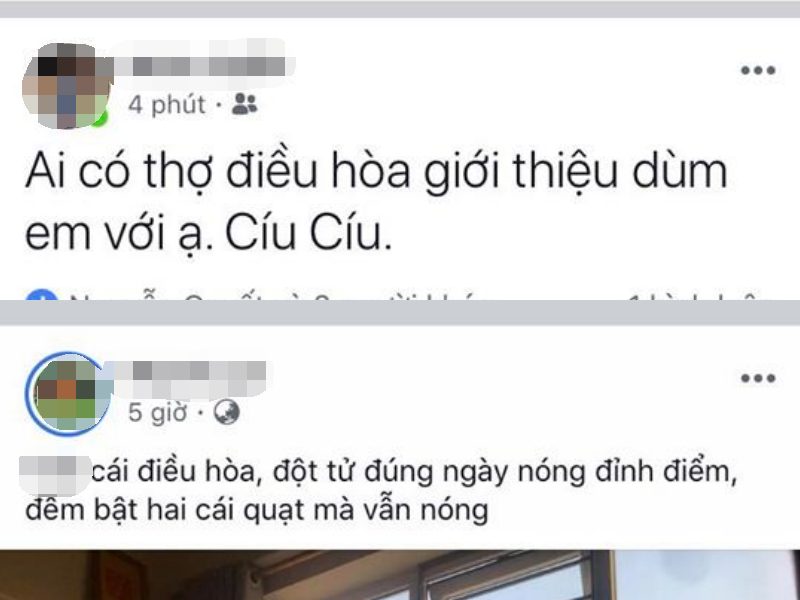Click the blurred word before cái điều hòa

[x=54, y=475]
